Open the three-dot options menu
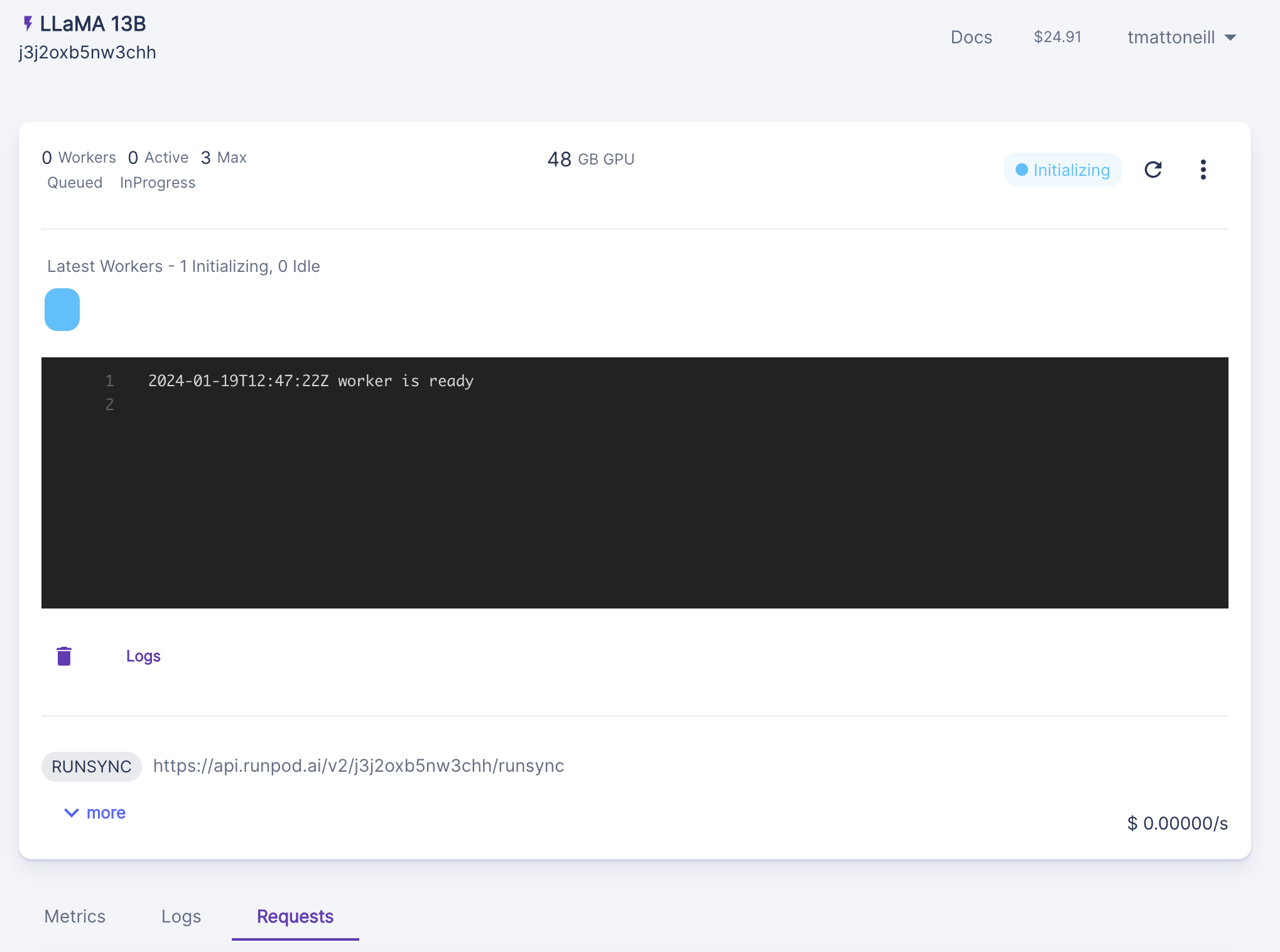Image resolution: width=1280 pixels, height=952 pixels. pyautogui.click(x=1203, y=170)
